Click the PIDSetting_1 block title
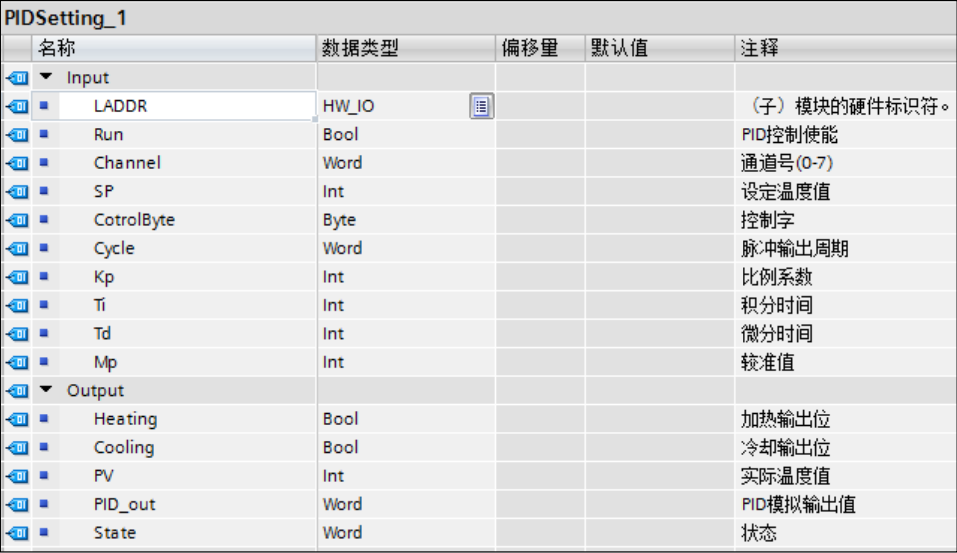The height and width of the screenshot is (553, 957). coord(65,18)
